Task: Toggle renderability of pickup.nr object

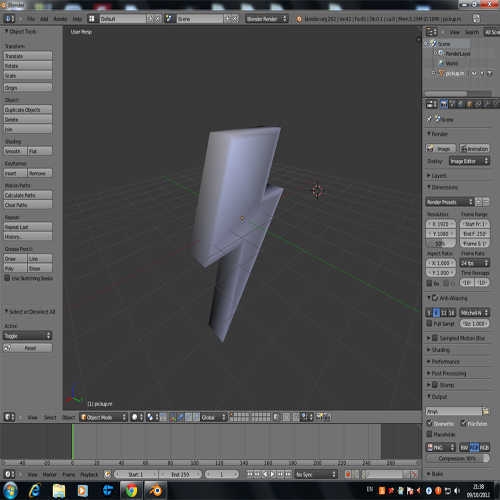Action: tap(490, 74)
